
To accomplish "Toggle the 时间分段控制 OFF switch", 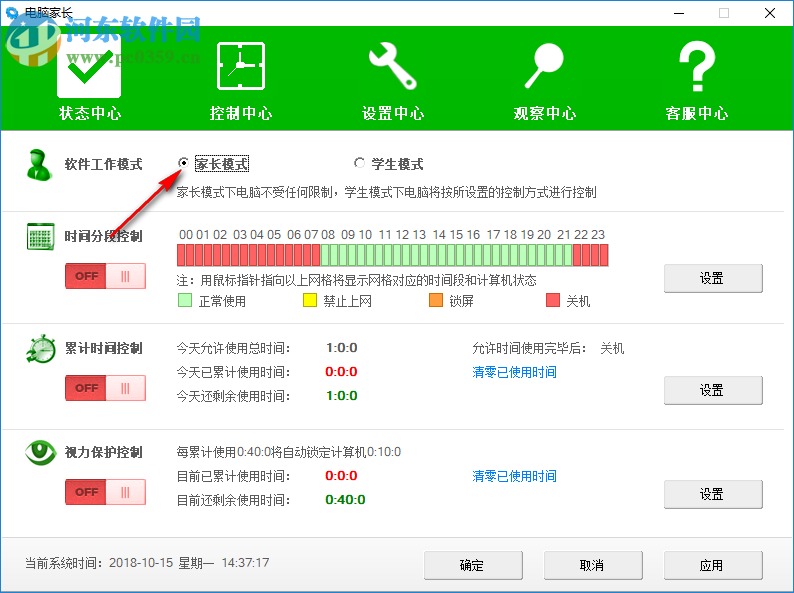I will [105, 276].
